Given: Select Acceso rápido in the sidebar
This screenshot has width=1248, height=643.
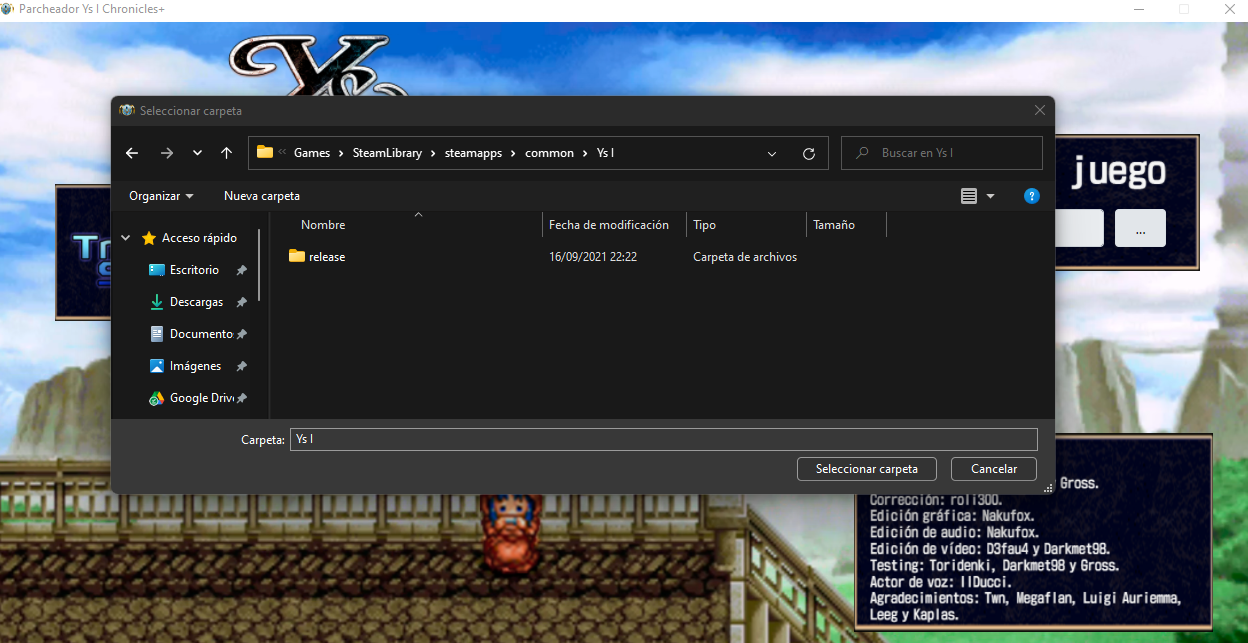Looking at the screenshot, I should [x=199, y=238].
